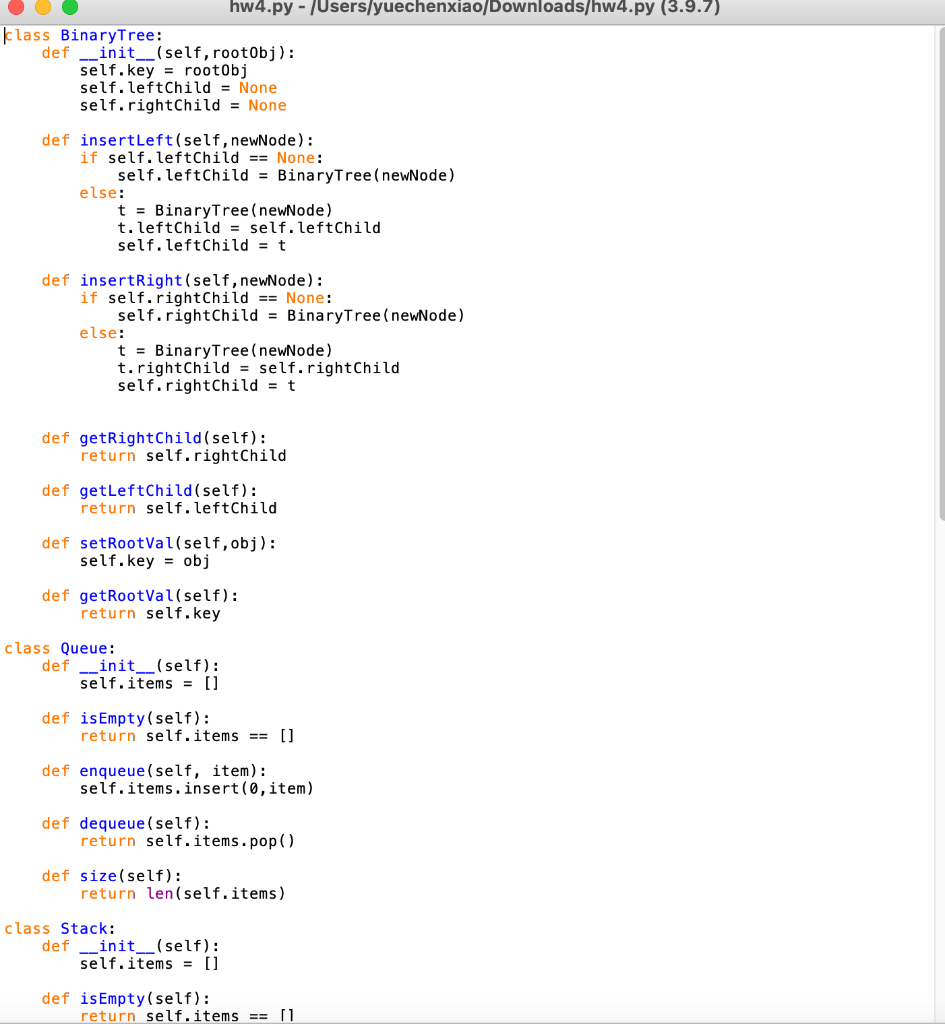945x1024 pixels.
Task: Click the getRightChild function definition
Action: tap(140, 438)
